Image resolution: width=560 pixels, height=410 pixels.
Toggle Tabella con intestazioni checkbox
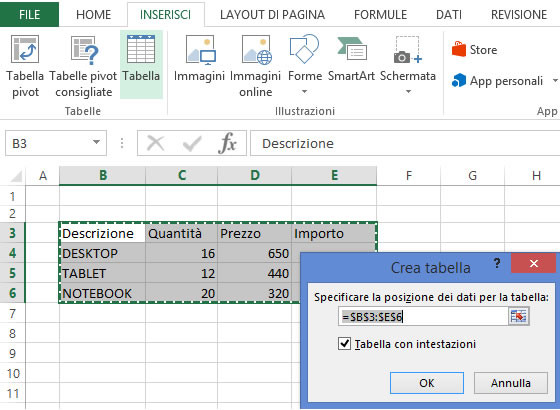tap(344, 344)
